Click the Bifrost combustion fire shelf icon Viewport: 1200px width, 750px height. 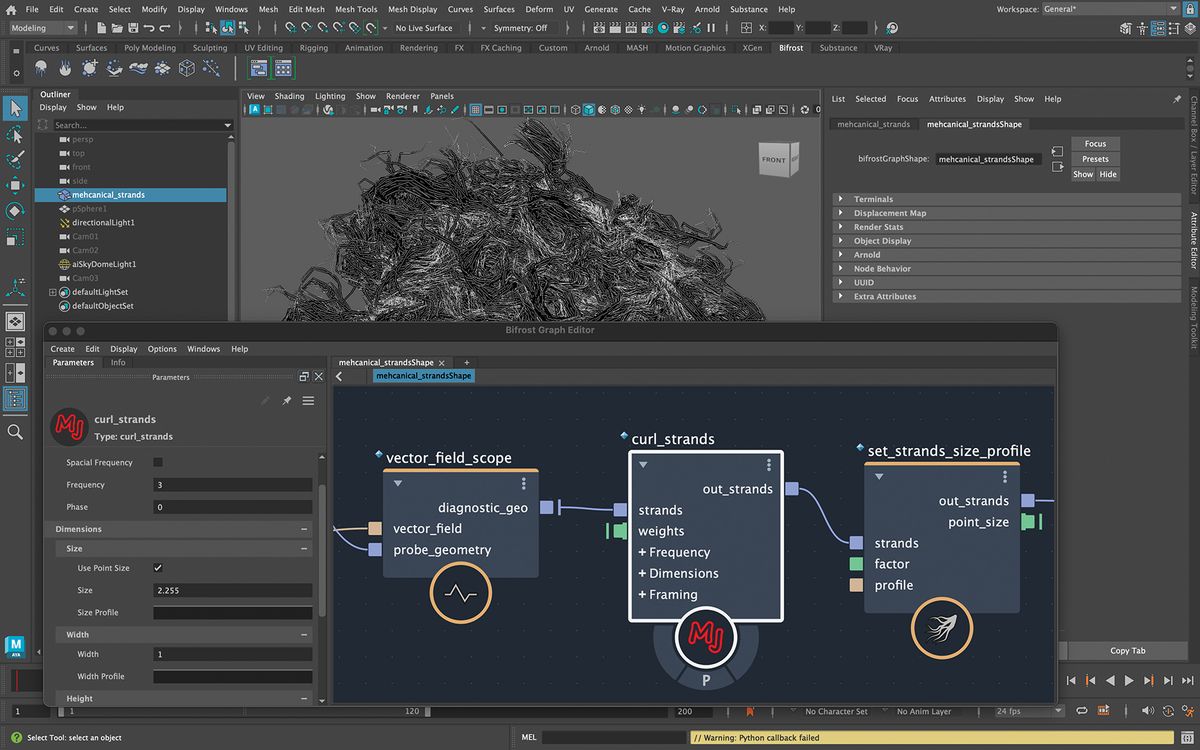pos(64,68)
